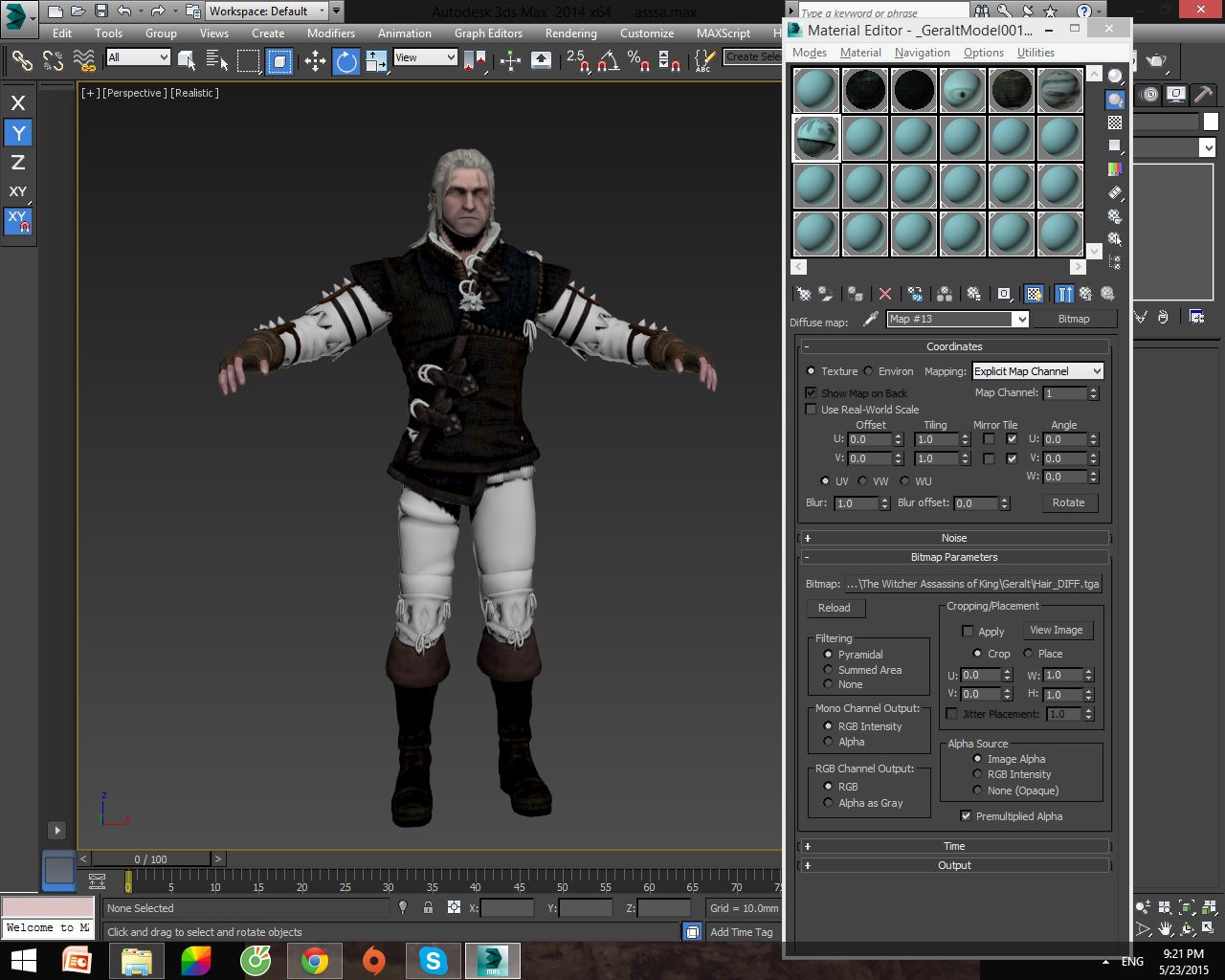Select the striped material sample sphere
This screenshot has width=1225, height=980.
pos(1060,90)
